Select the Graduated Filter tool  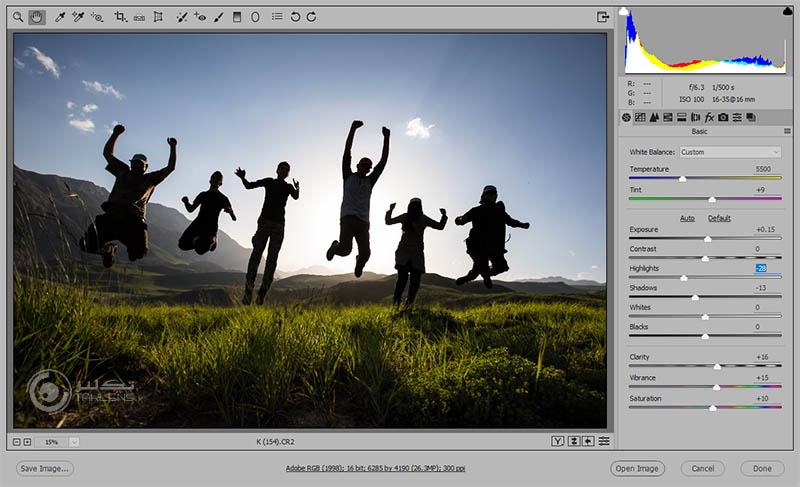(237, 17)
